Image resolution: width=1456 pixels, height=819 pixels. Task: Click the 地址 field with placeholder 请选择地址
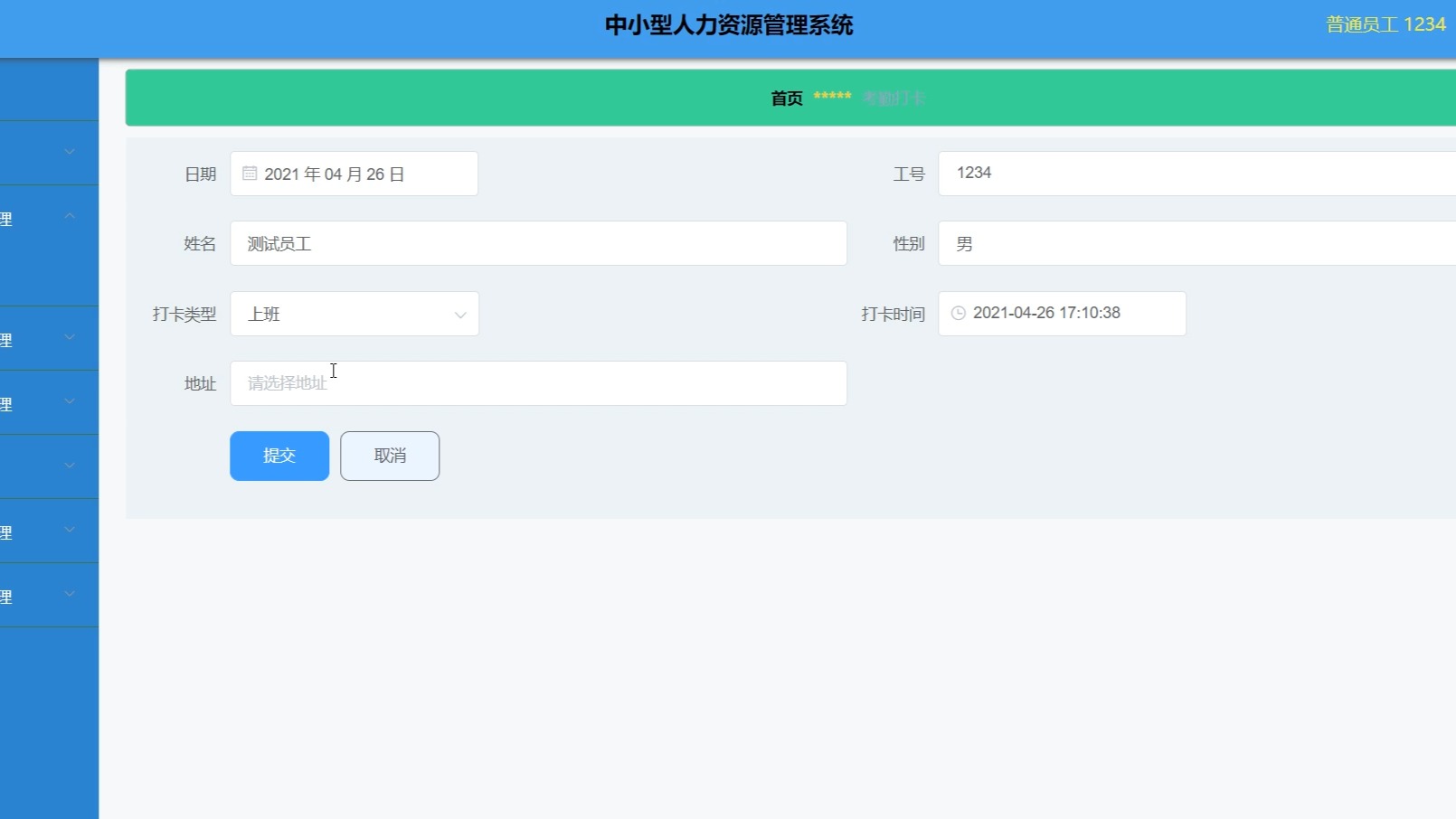point(538,383)
